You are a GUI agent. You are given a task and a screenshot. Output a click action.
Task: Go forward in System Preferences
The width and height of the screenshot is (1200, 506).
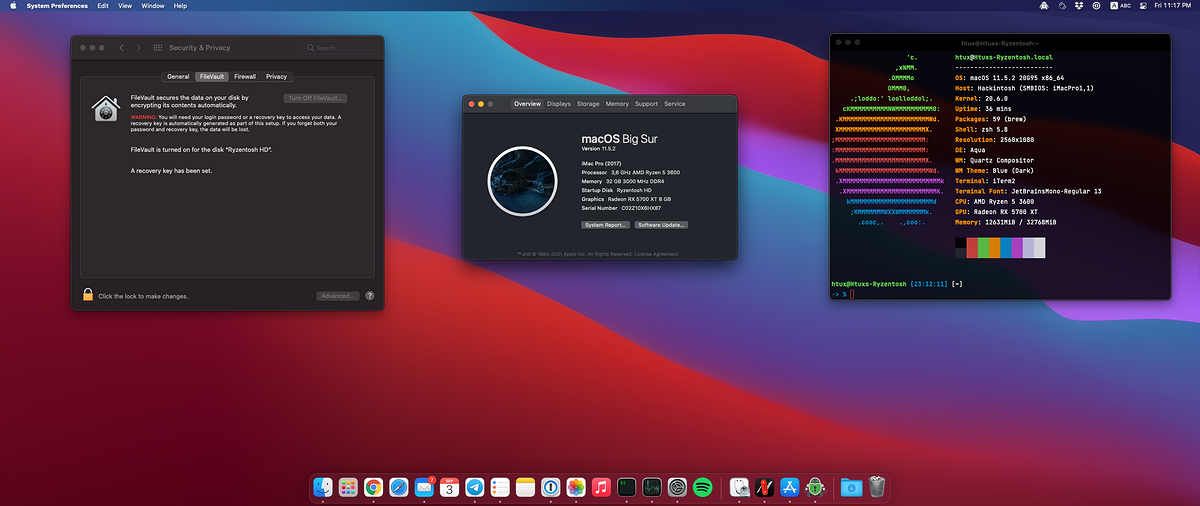pos(138,47)
